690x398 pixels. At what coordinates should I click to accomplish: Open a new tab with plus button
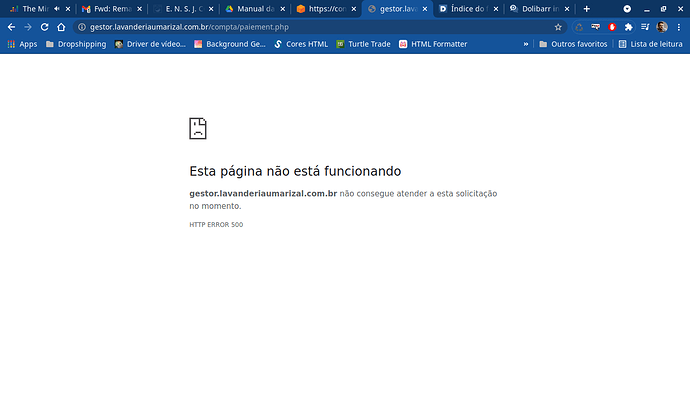tap(587, 9)
